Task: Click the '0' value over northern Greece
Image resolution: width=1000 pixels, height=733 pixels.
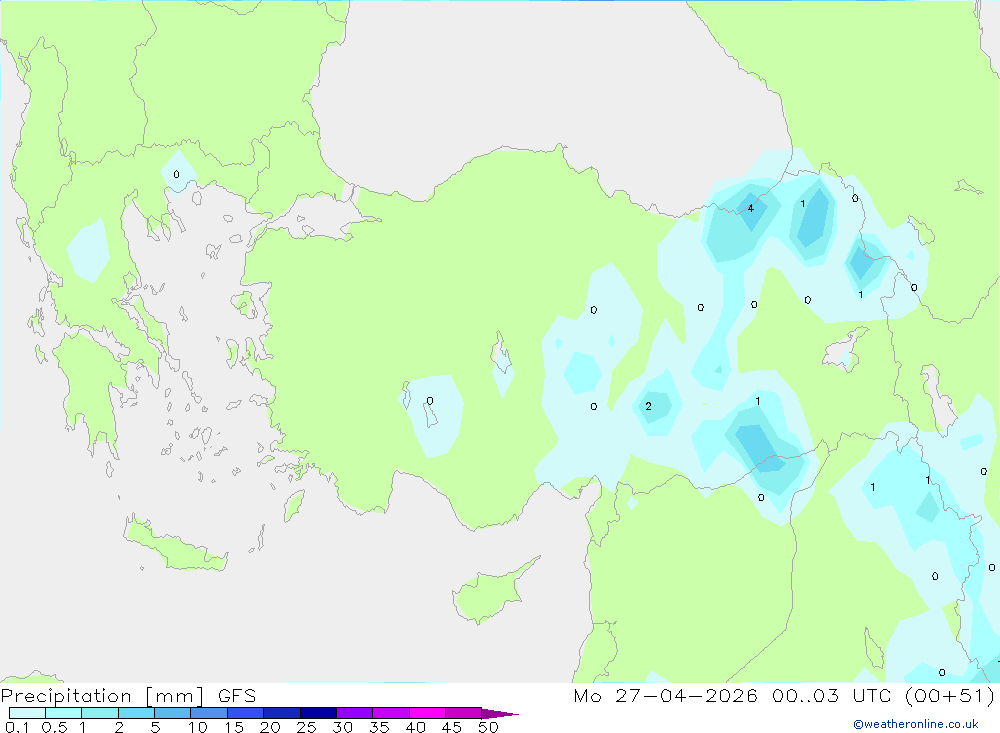Action: pos(177,174)
